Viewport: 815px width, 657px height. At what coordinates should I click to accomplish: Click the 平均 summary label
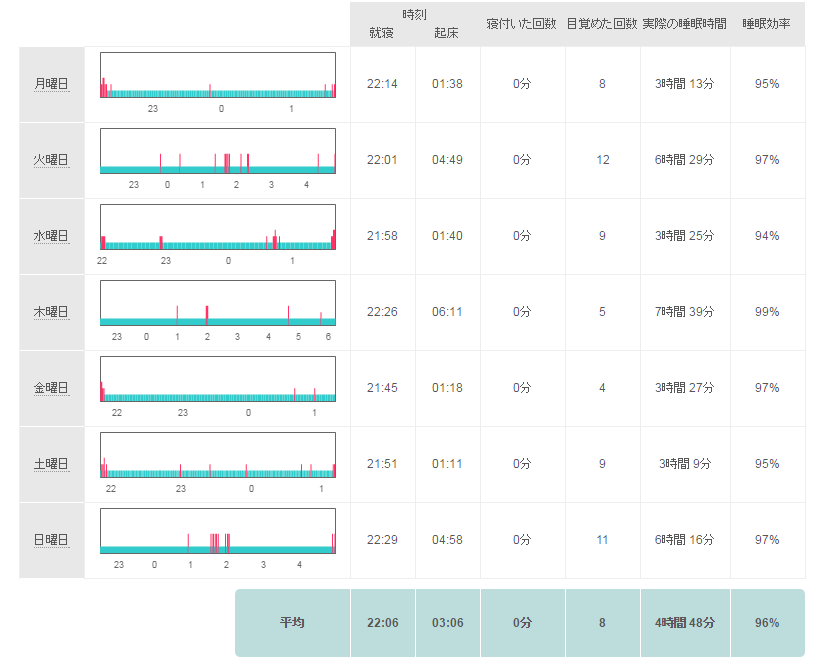pos(292,622)
